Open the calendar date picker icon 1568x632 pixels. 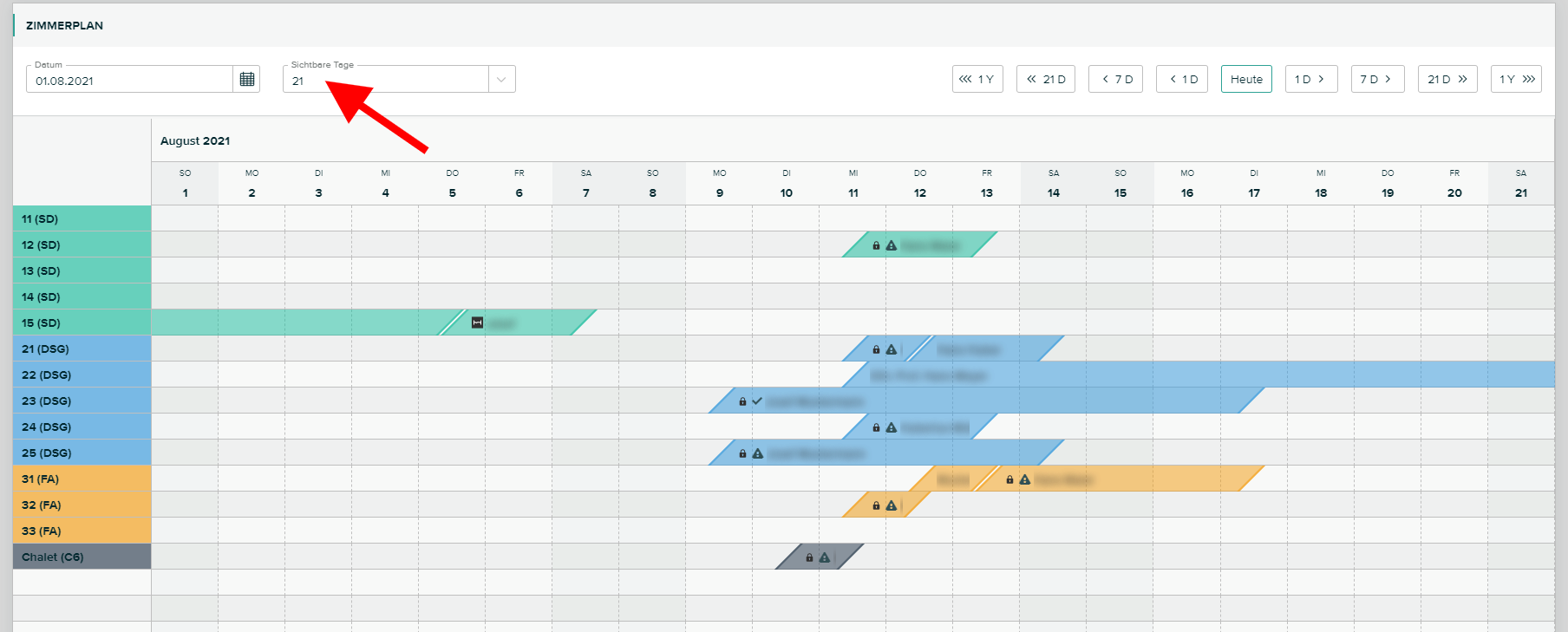click(x=247, y=79)
